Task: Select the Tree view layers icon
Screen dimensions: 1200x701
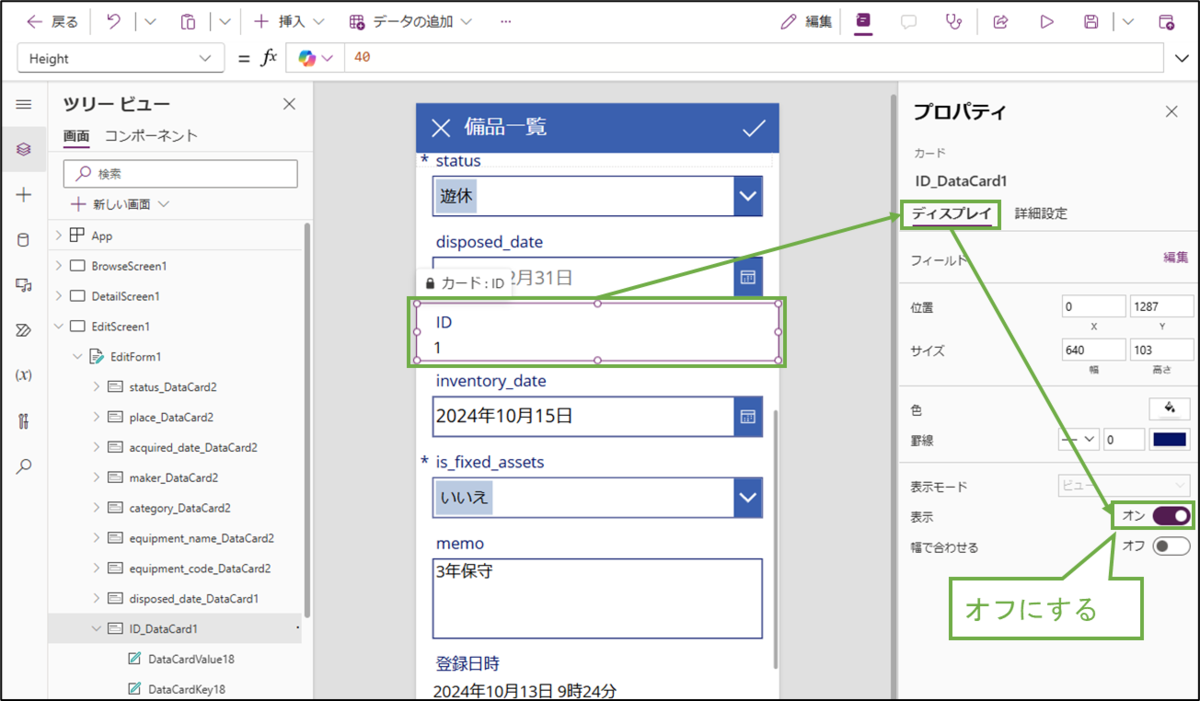Action: point(24,149)
